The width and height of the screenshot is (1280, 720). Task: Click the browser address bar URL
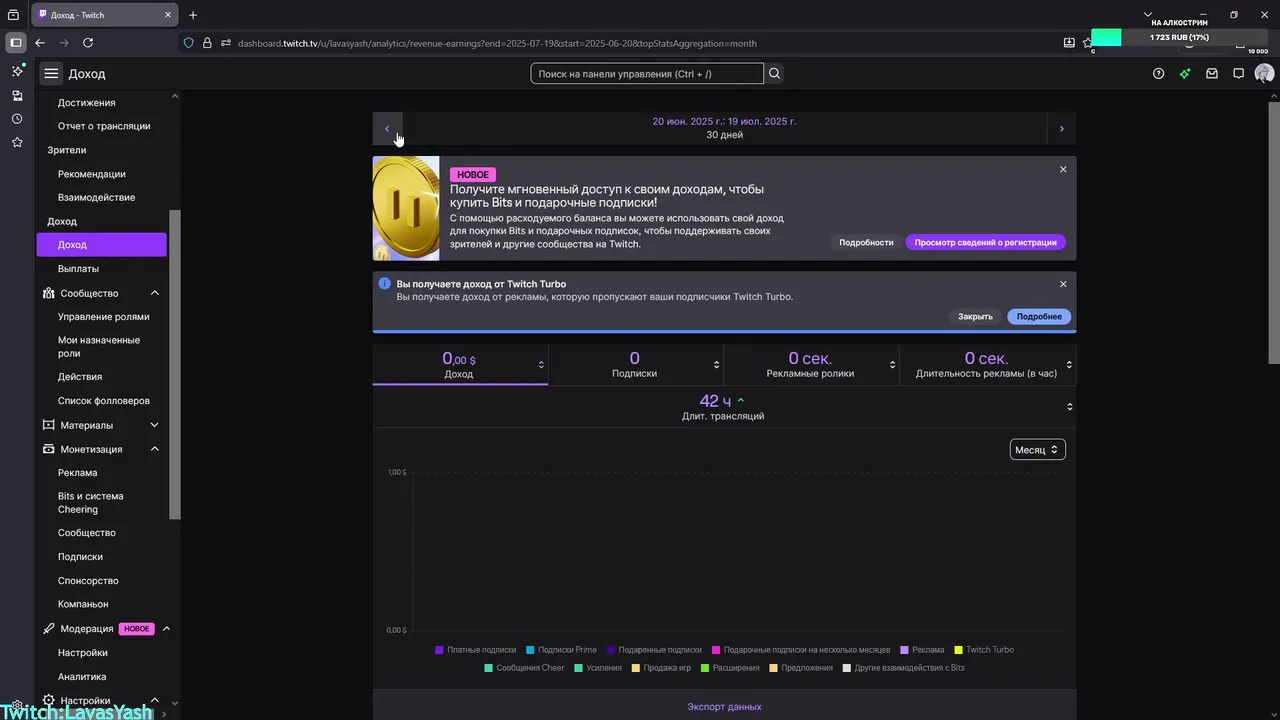[x=497, y=43]
